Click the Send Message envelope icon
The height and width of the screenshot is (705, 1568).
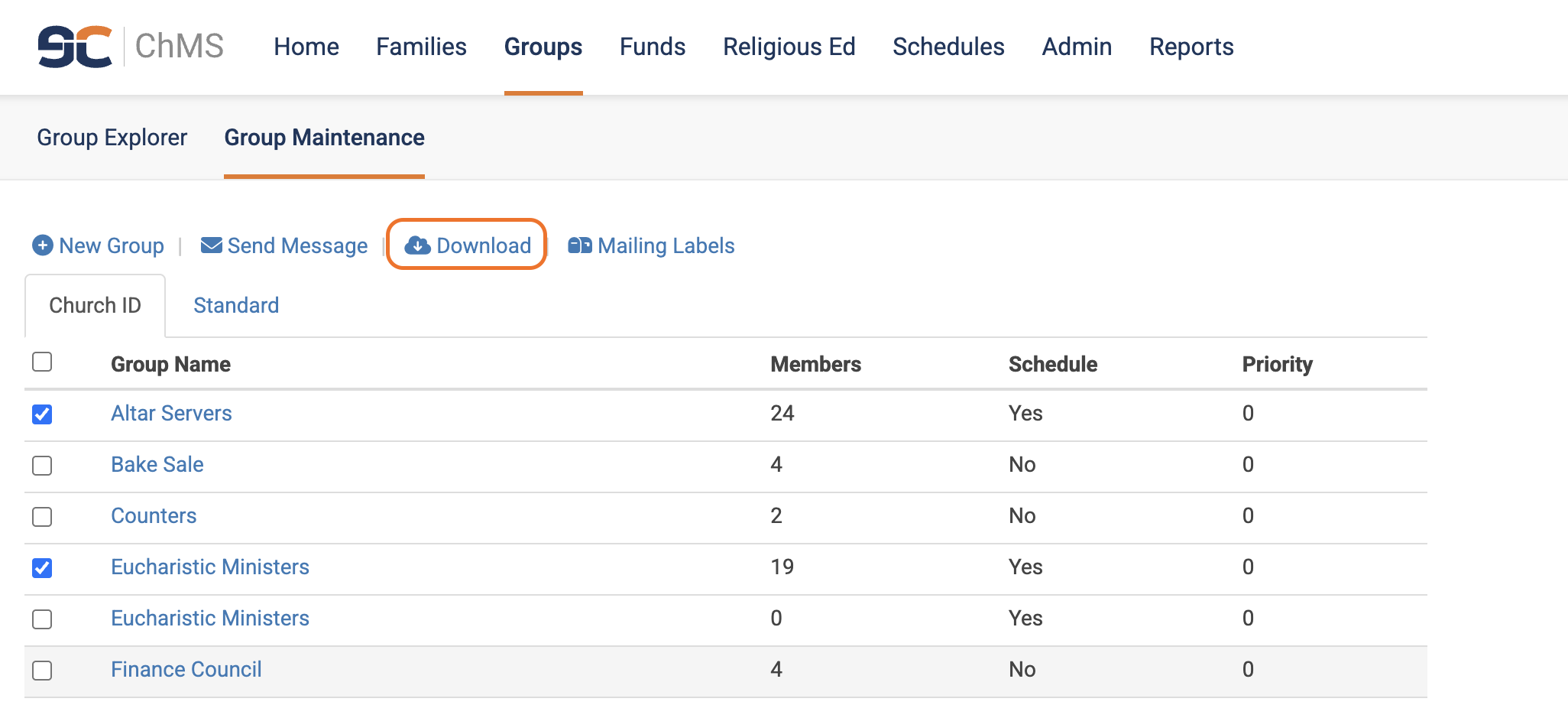(x=211, y=245)
